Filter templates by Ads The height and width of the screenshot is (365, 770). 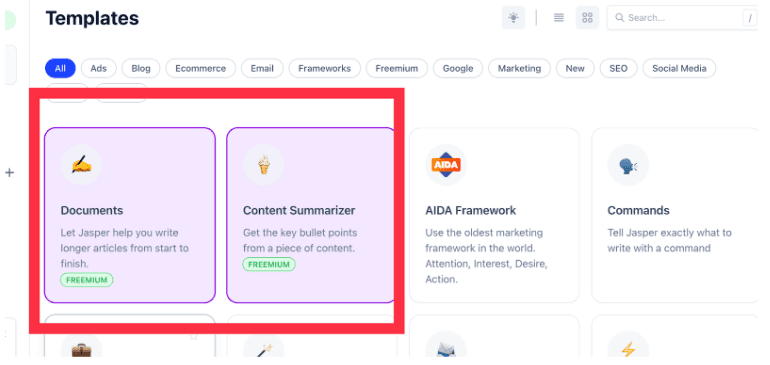tap(99, 68)
